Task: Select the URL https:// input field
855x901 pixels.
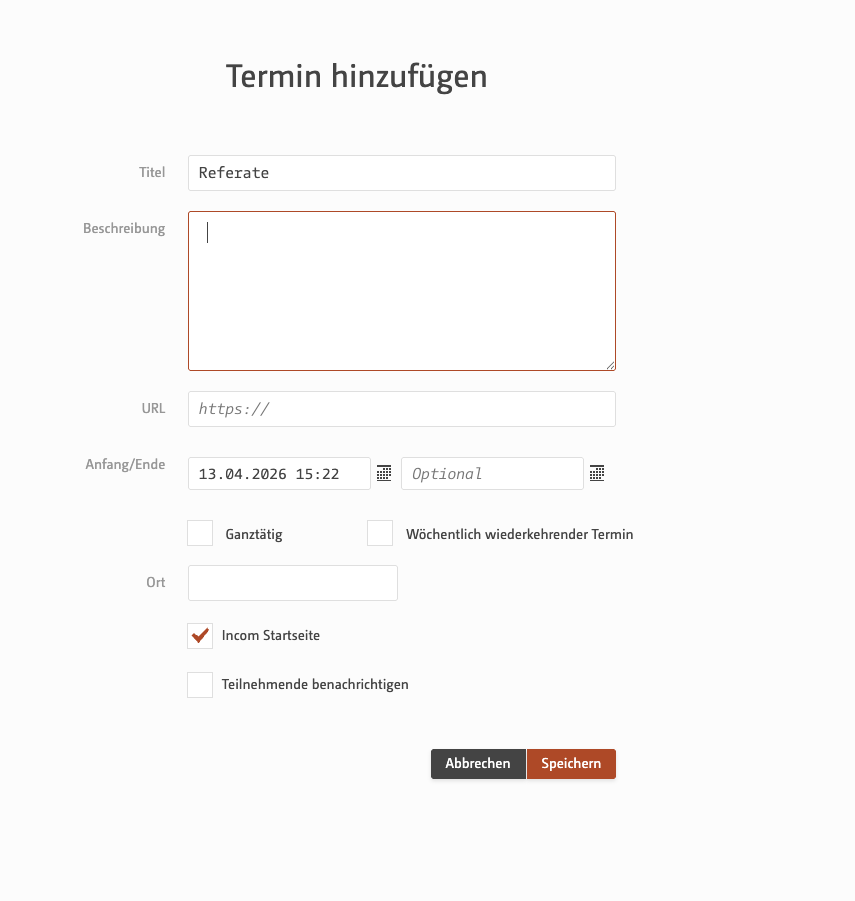Action: pyautogui.click(x=402, y=409)
